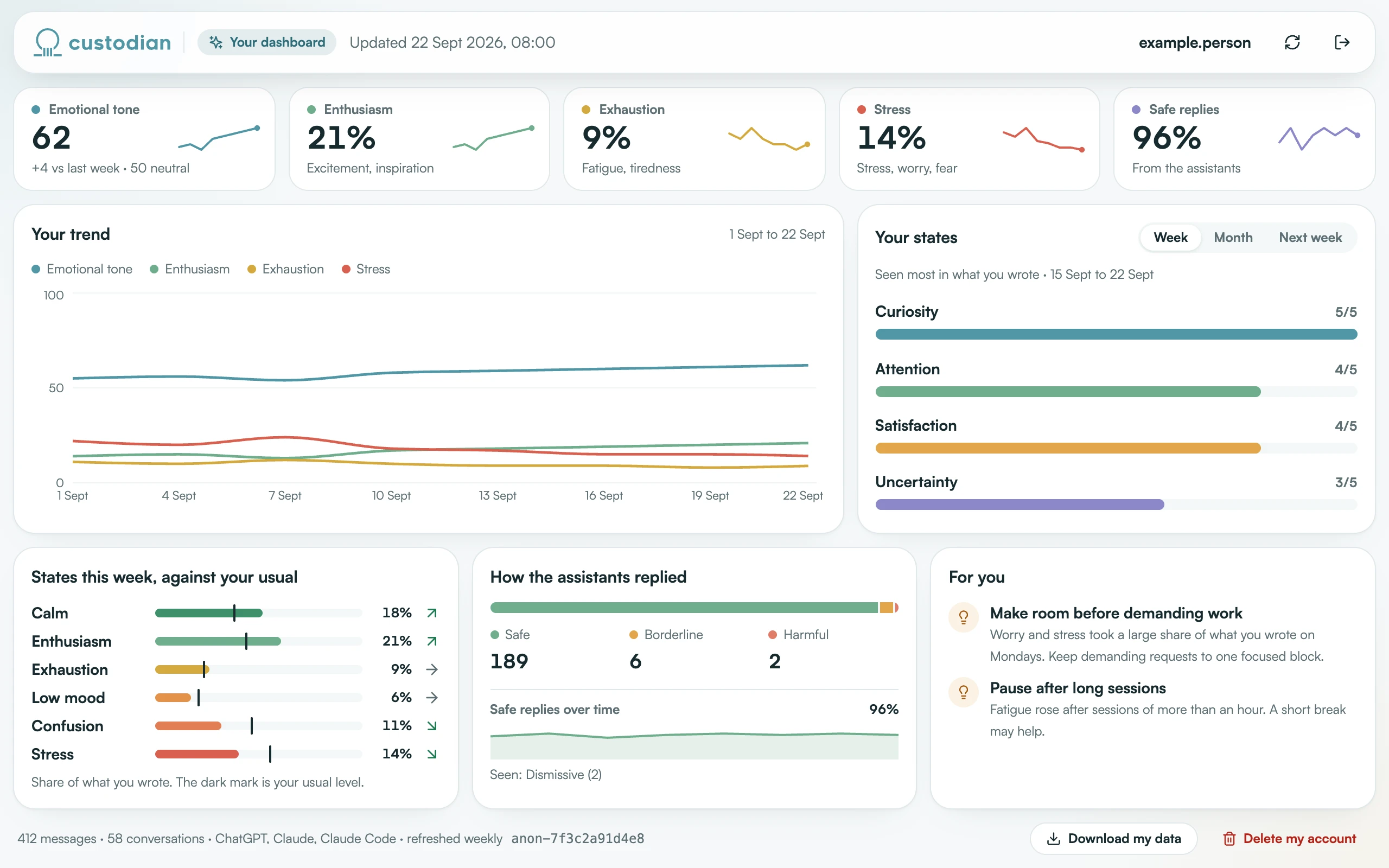Image resolution: width=1389 pixels, height=868 pixels.
Task: Click the Enthusiasm card sparkline
Action: pos(494,138)
